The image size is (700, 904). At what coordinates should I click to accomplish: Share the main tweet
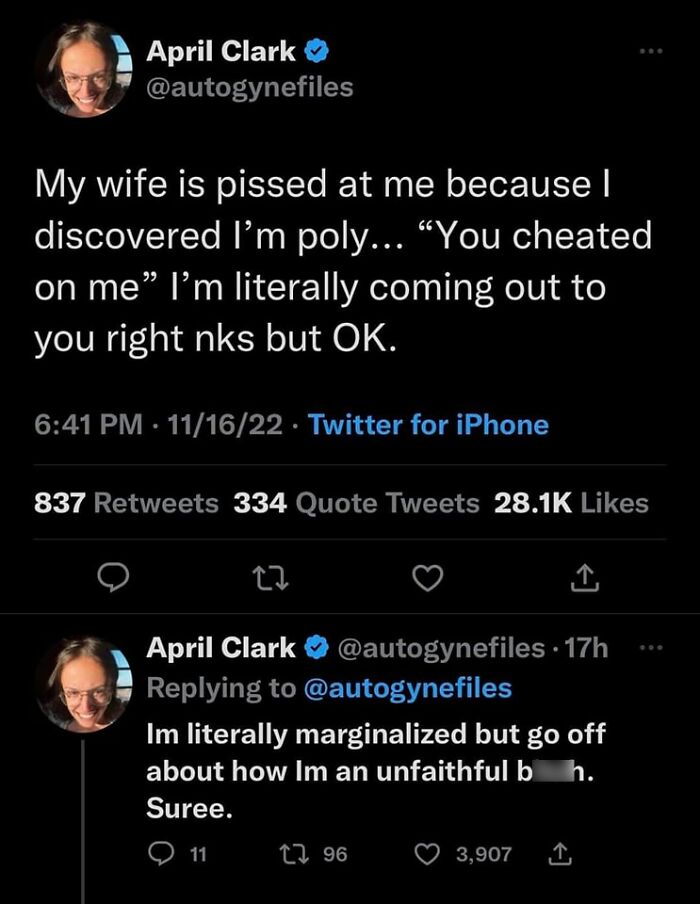(x=587, y=576)
